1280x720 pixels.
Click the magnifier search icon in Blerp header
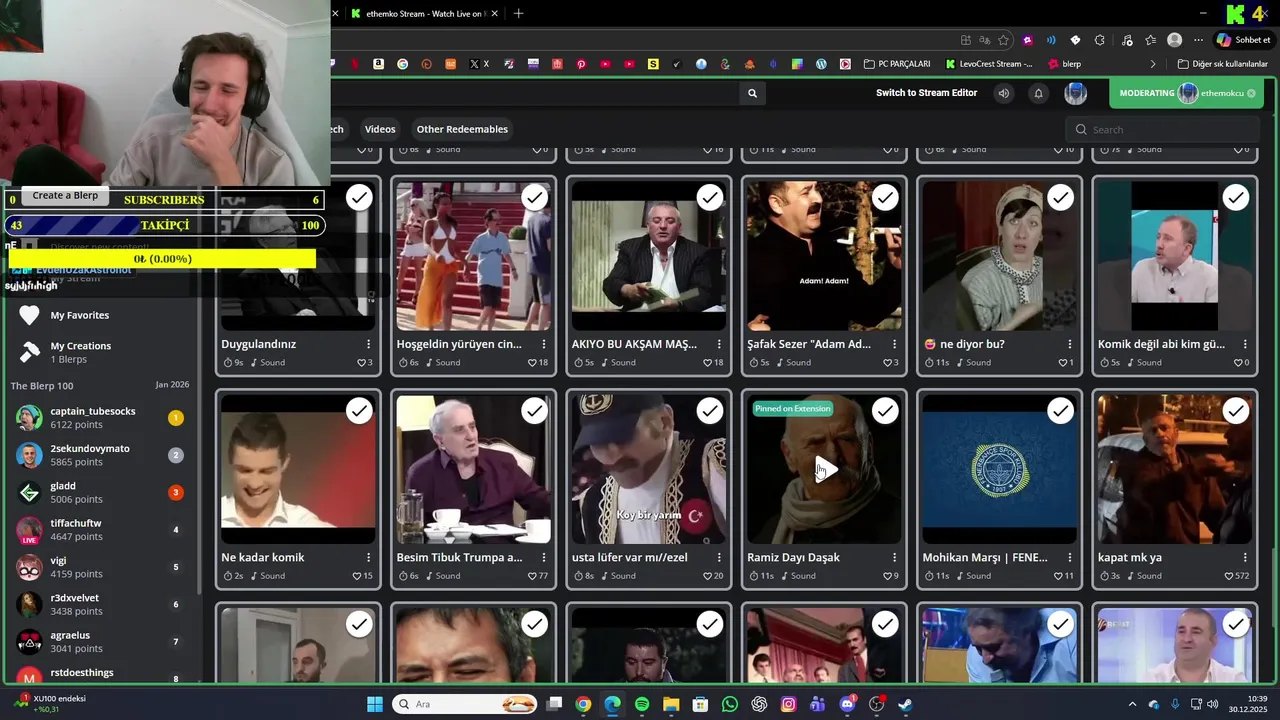click(752, 93)
